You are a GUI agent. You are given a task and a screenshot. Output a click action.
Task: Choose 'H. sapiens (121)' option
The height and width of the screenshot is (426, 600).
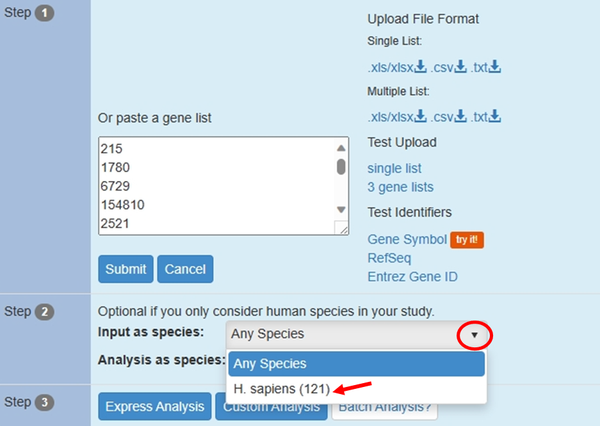tap(282, 388)
